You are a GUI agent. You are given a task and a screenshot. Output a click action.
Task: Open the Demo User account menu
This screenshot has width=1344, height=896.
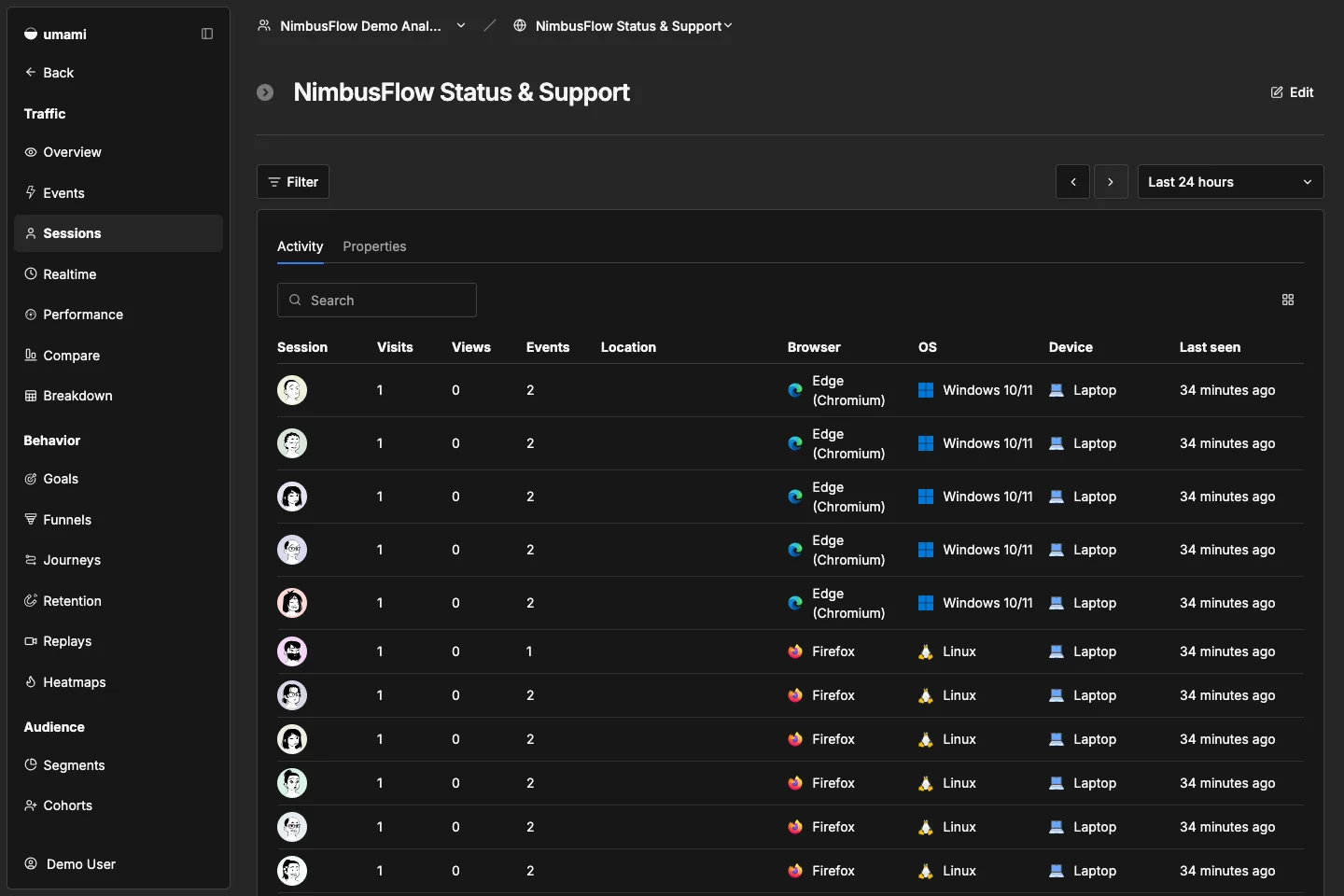119,864
